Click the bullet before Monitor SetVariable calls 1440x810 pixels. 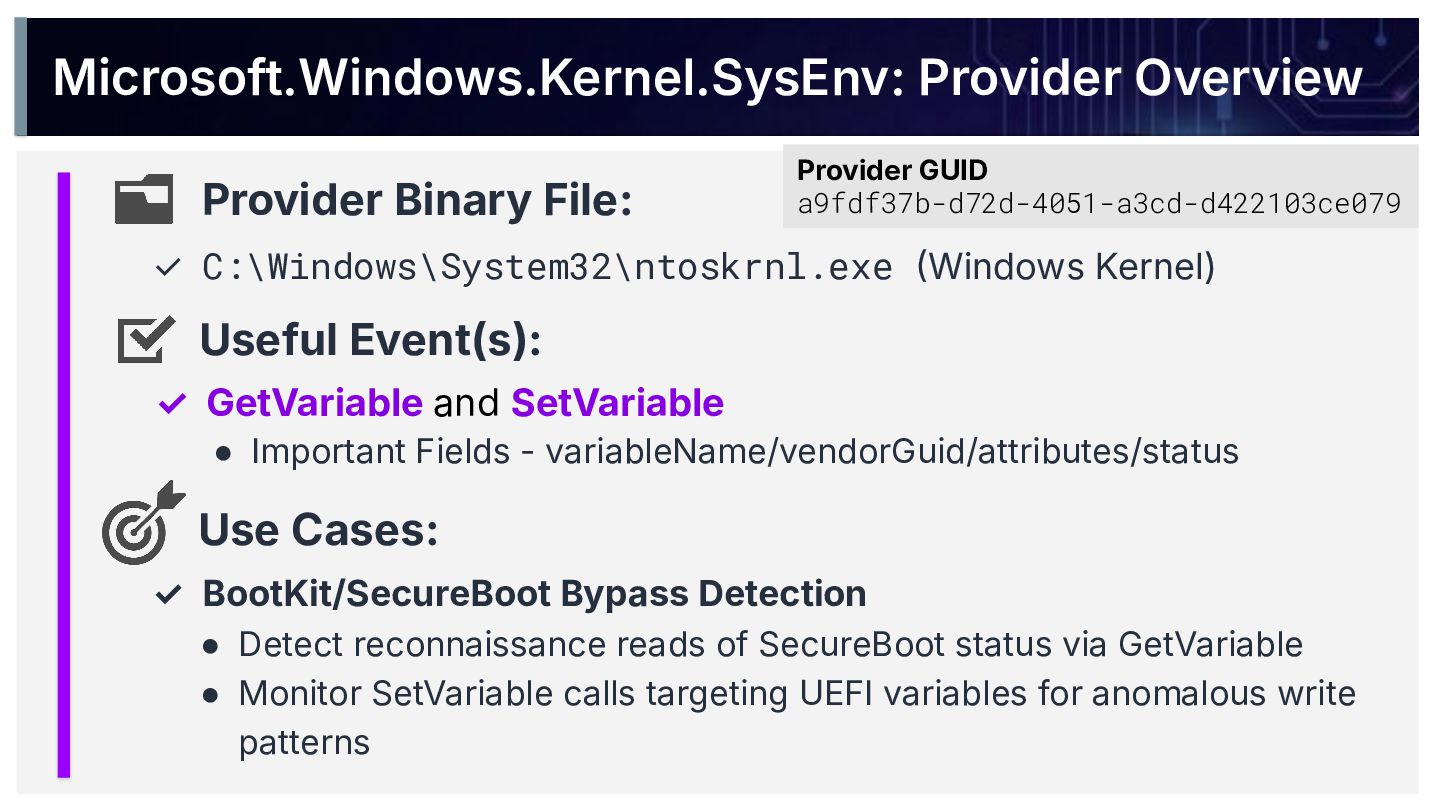(x=211, y=695)
